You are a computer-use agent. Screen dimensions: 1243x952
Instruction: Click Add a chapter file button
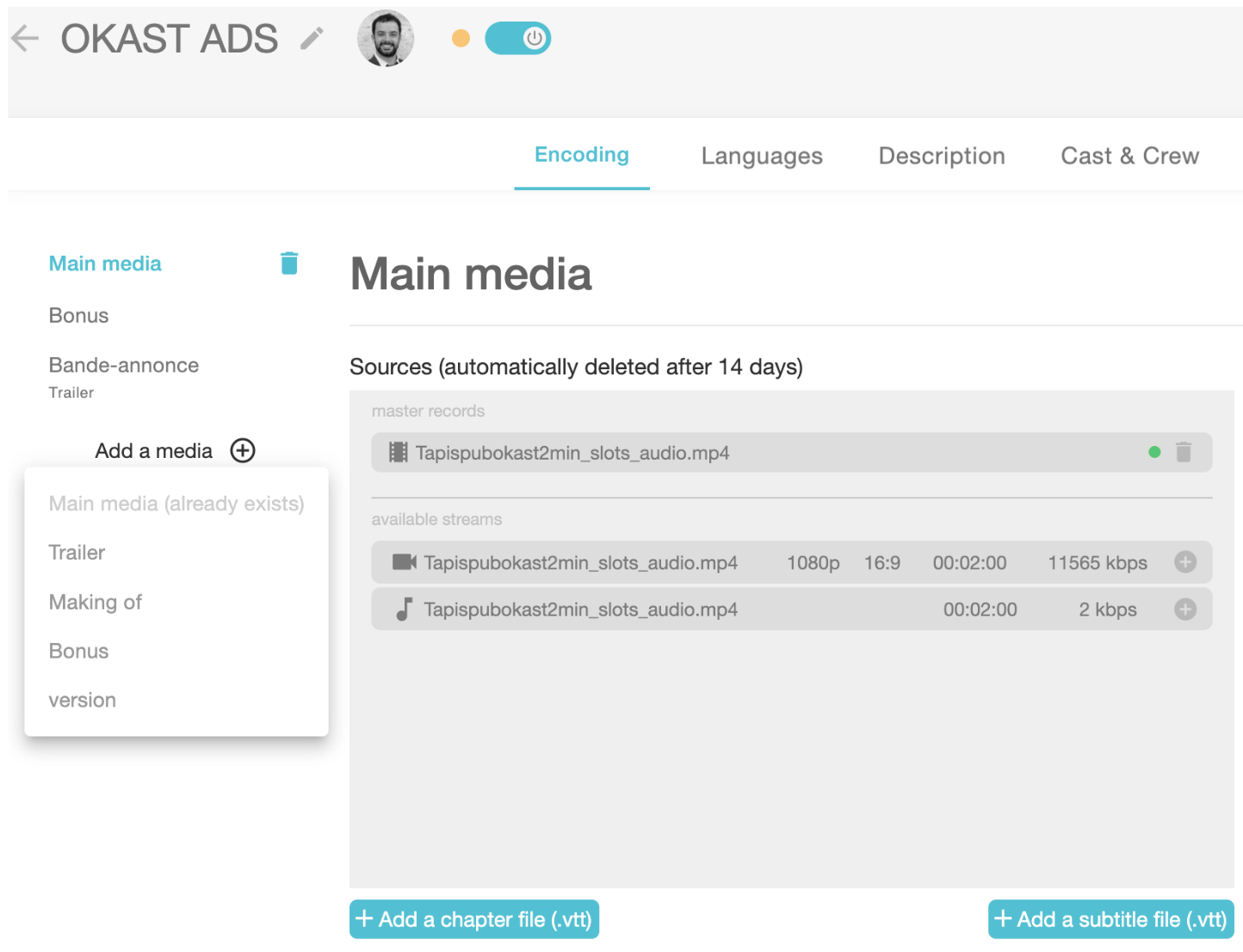pos(474,919)
